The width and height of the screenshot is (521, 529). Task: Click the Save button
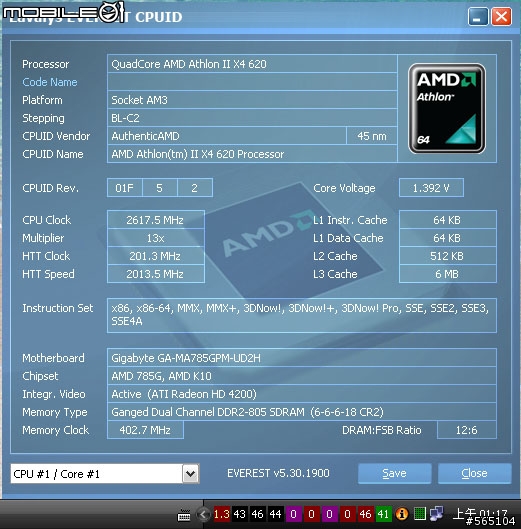pyautogui.click(x=394, y=473)
